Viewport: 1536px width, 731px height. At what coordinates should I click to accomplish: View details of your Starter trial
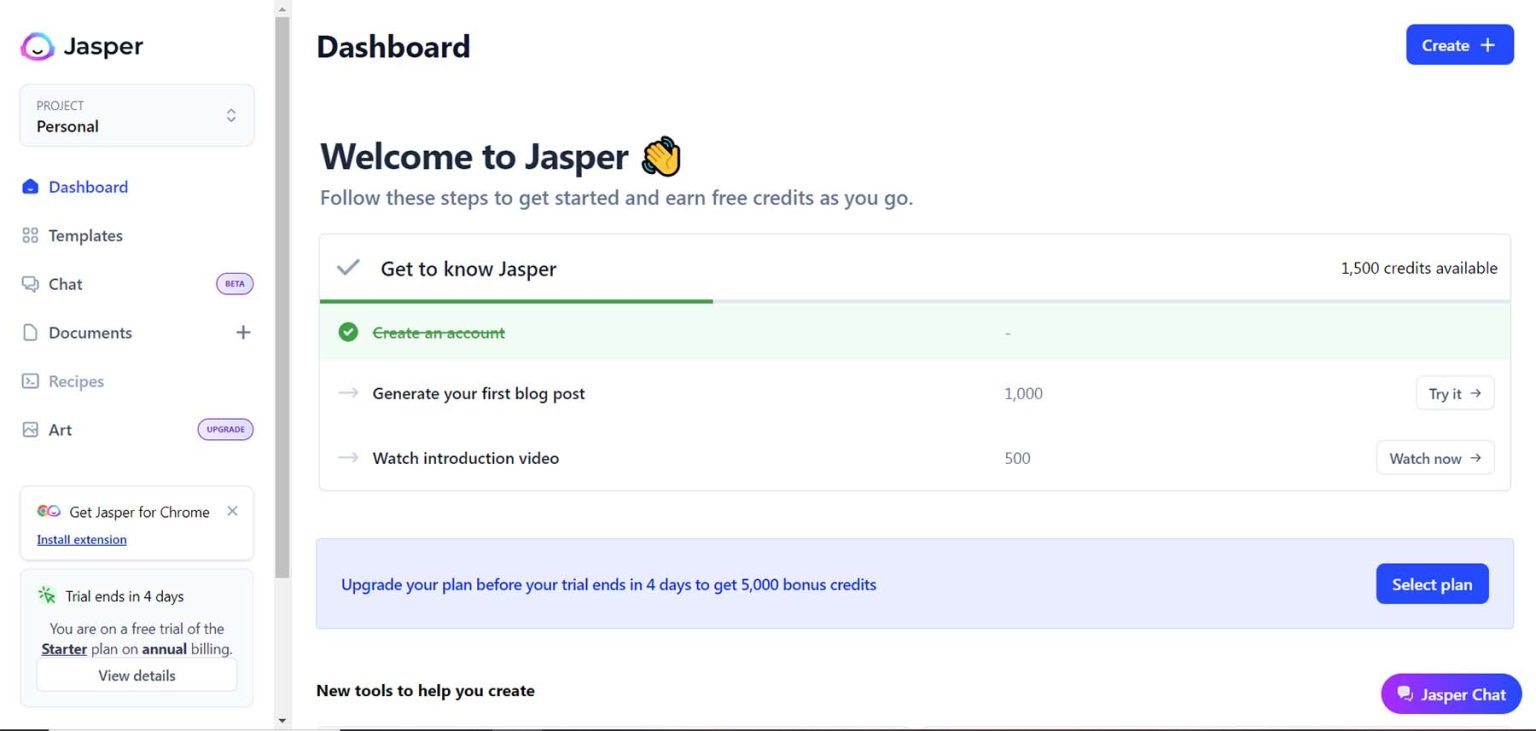point(136,675)
